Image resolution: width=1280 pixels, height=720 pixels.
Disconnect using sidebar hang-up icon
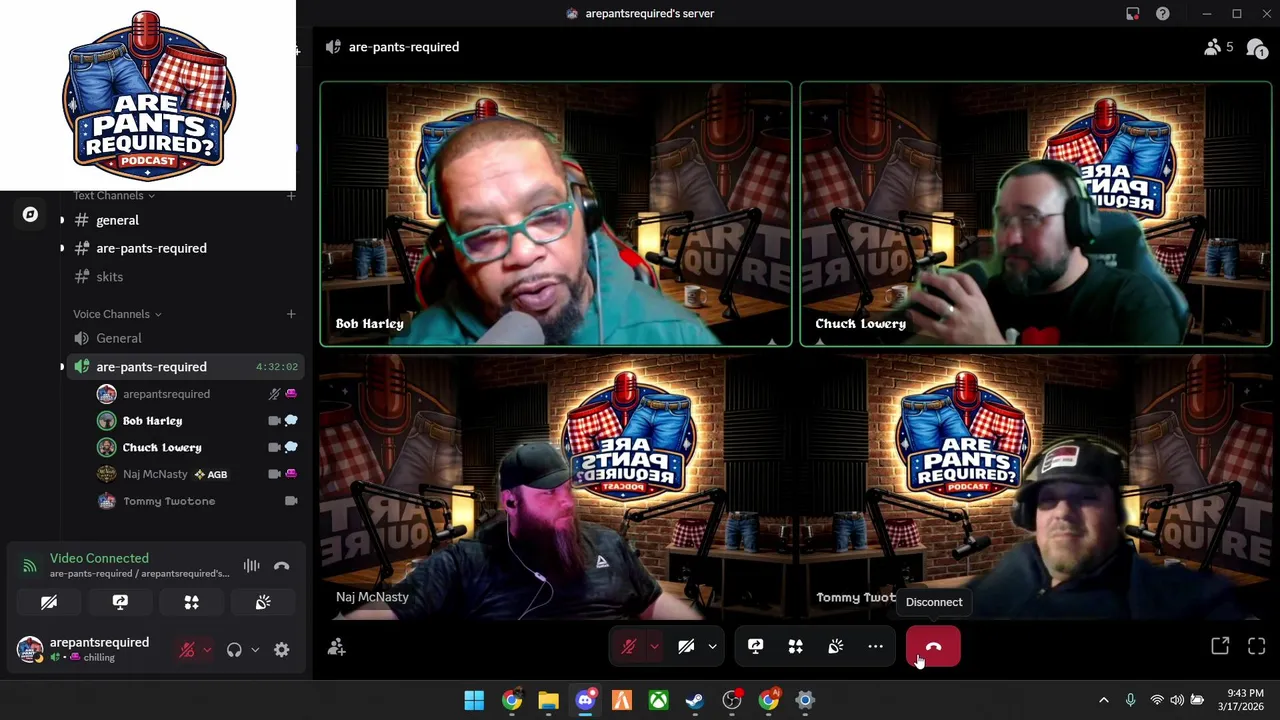(282, 566)
